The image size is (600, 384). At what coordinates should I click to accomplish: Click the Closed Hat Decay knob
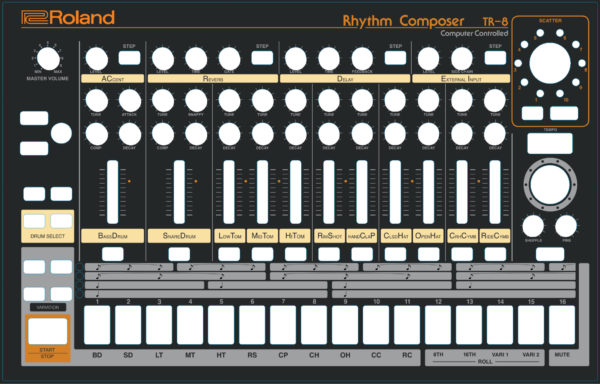pos(395,134)
